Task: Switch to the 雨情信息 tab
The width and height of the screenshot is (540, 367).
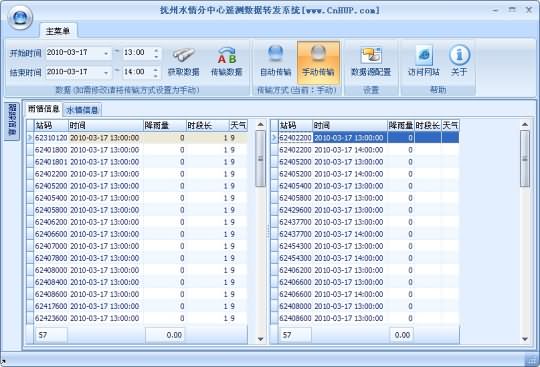Action: point(43,109)
